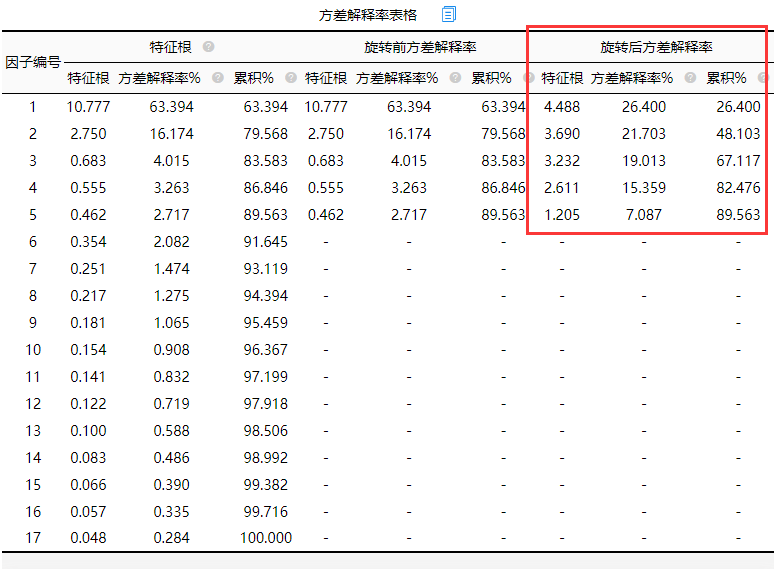The width and height of the screenshot is (774, 569).
Task: Select cumulative value 93.119
Action: click(x=266, y=269)
